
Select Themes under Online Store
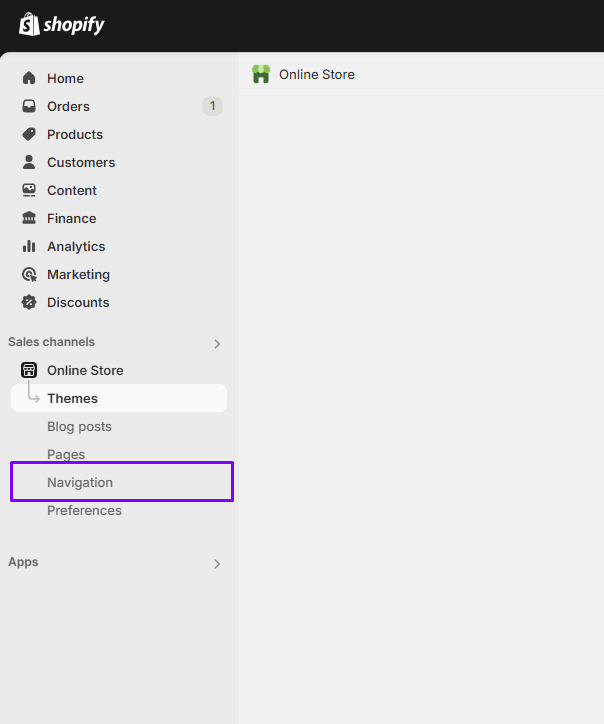(119, 398)
